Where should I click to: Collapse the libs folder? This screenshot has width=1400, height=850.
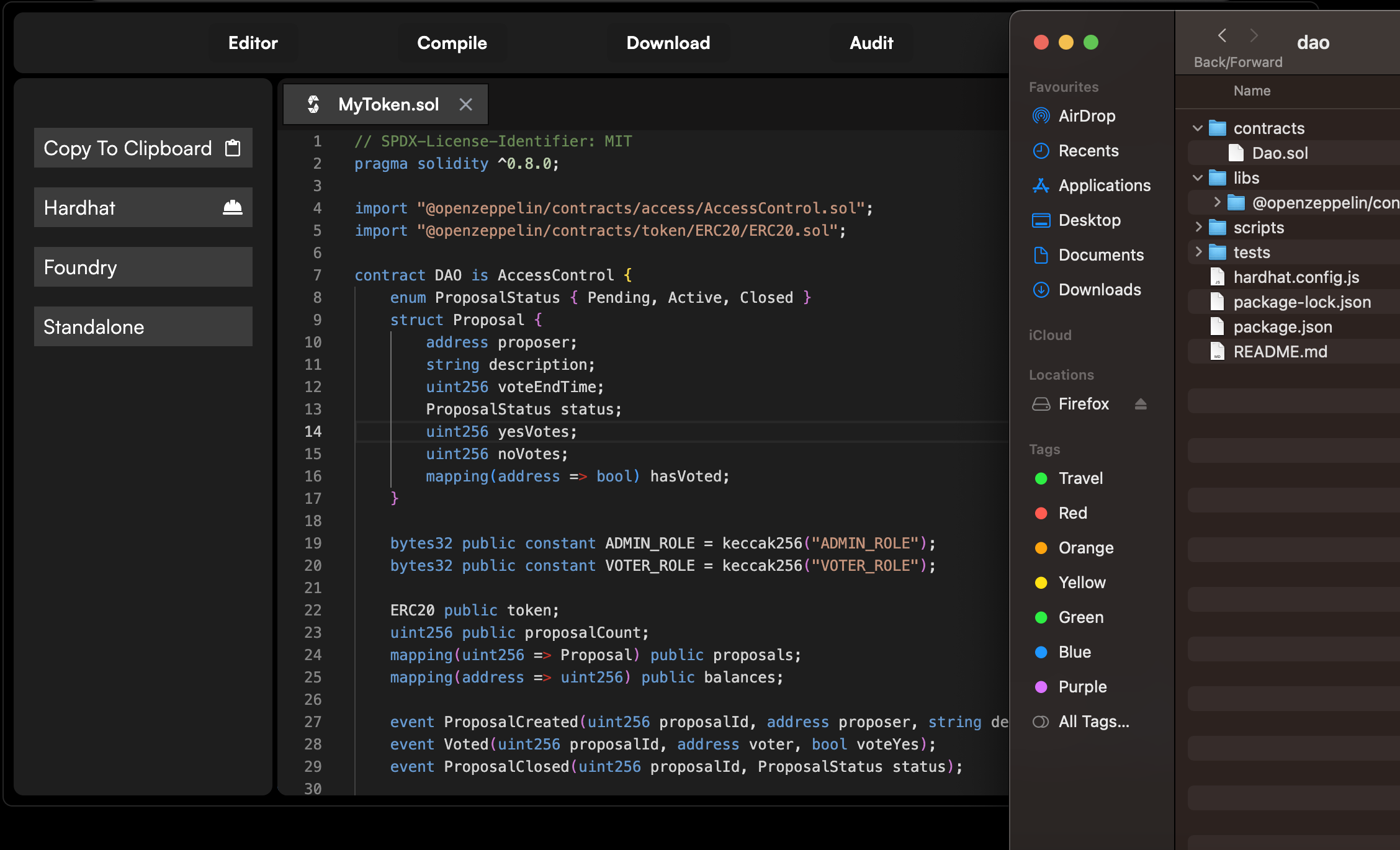(1198, 178)
